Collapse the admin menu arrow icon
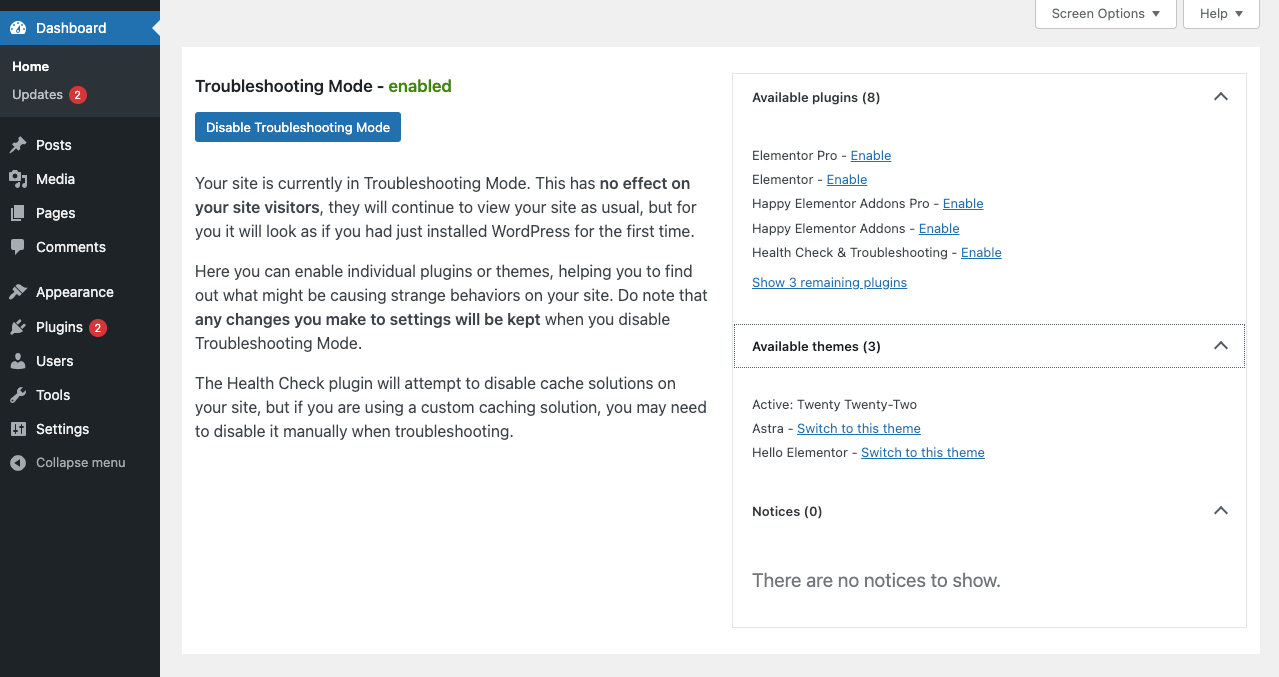 [18, 463]
